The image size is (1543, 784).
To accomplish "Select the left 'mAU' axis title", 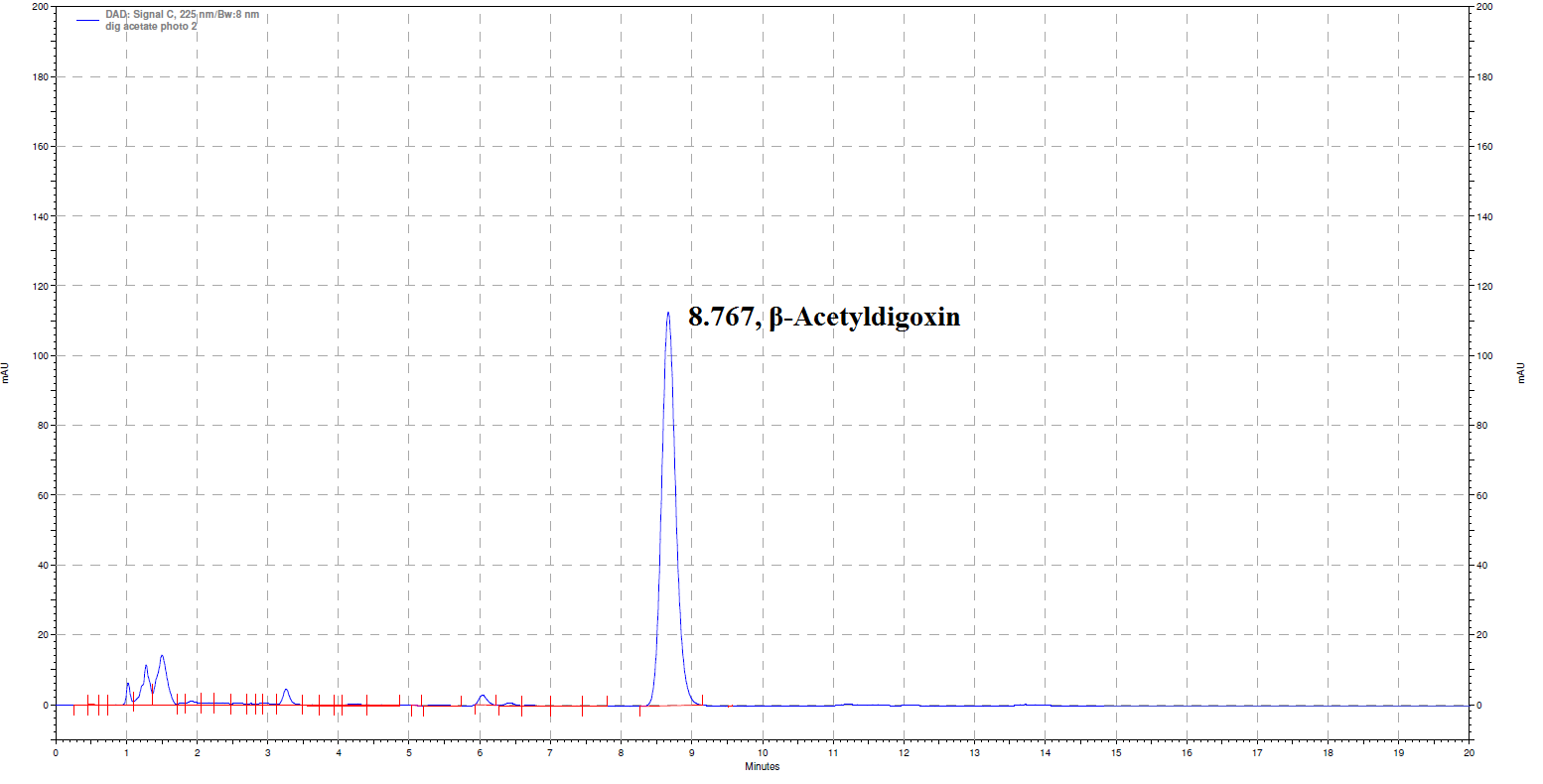I will click(6, 373).
